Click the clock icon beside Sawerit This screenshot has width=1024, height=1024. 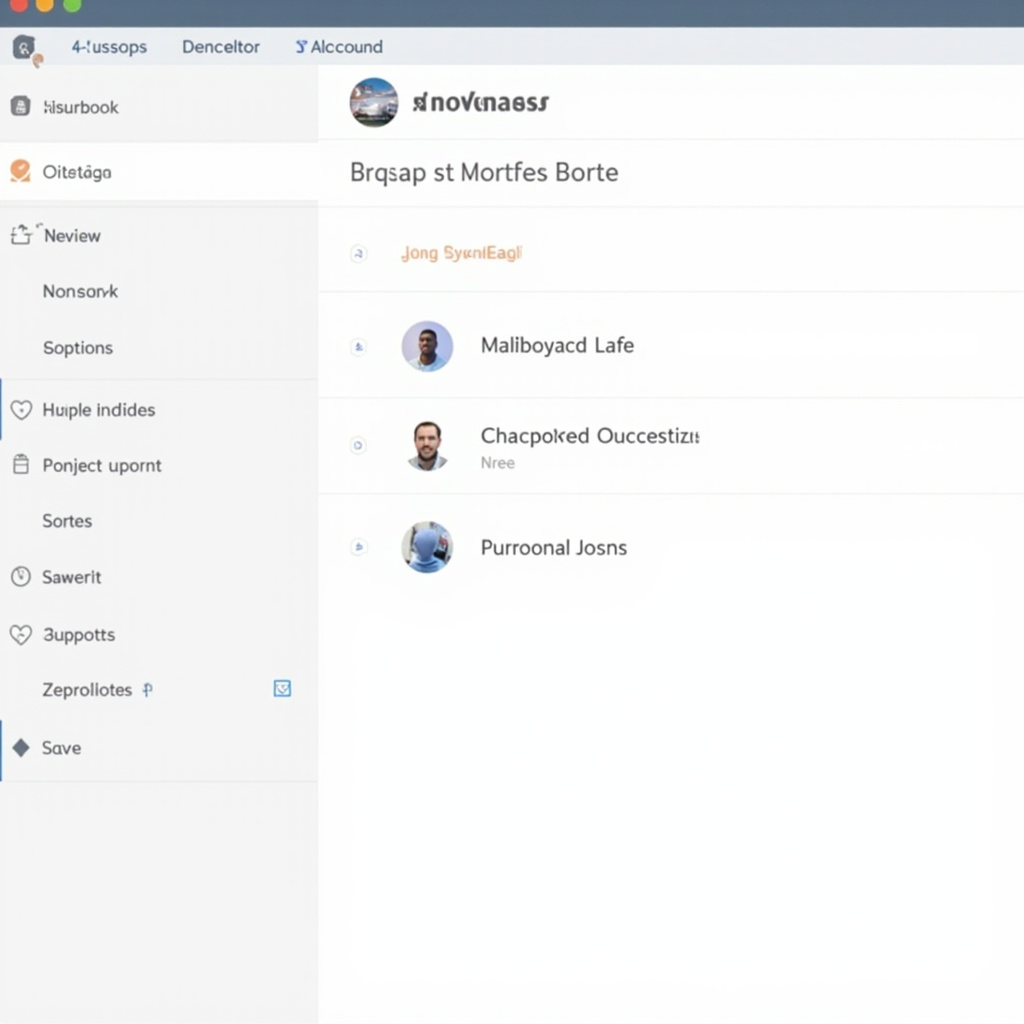pos(21,577)
